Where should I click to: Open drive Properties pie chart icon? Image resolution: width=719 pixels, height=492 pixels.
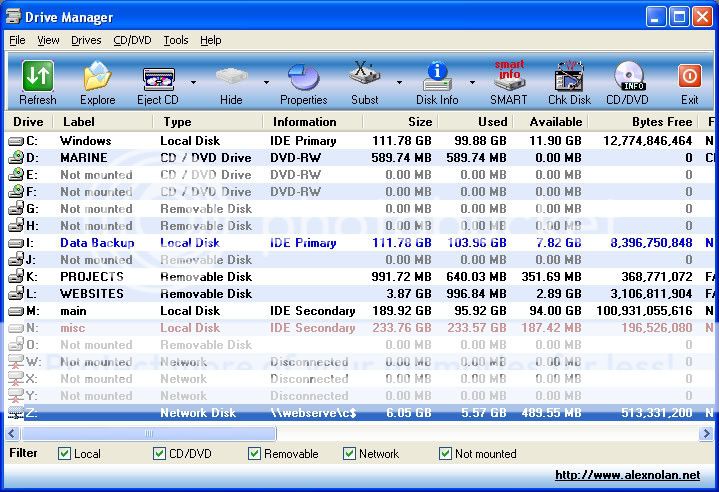[303, 77]
